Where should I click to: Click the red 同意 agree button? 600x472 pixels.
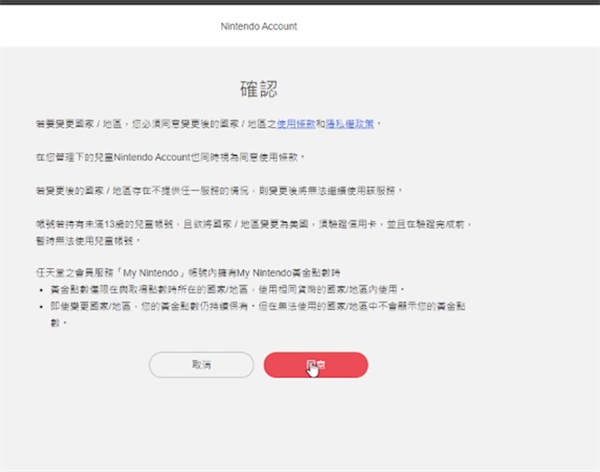(x=316, y=365)
